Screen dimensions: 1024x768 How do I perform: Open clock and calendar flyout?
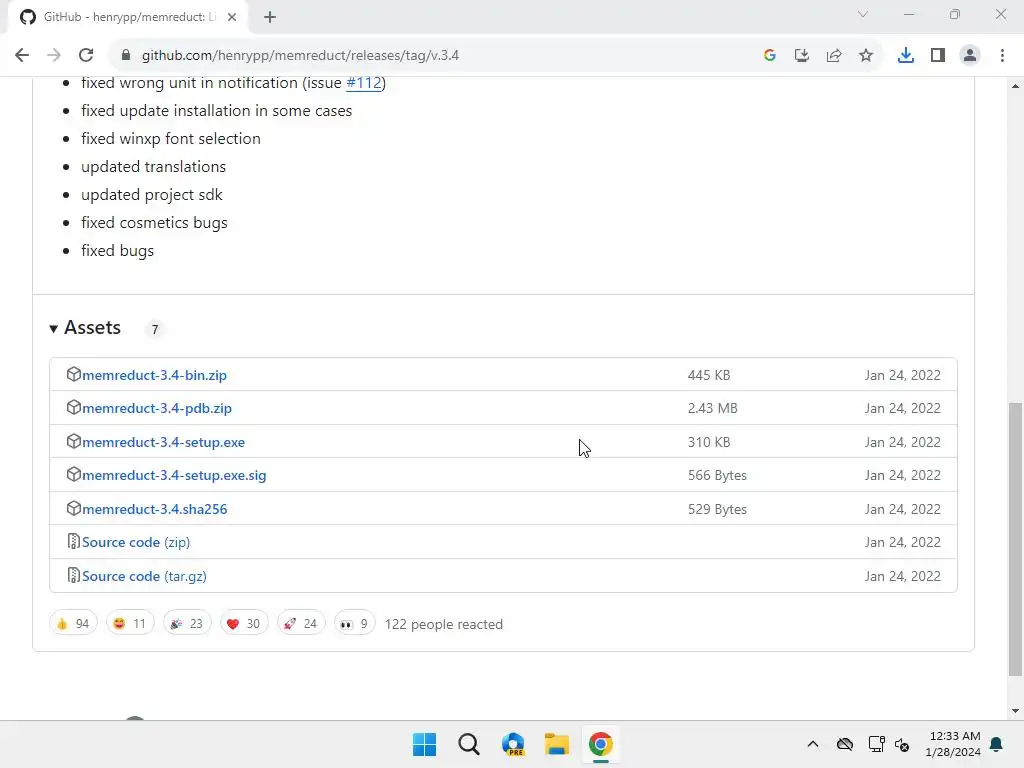point(953,744)
